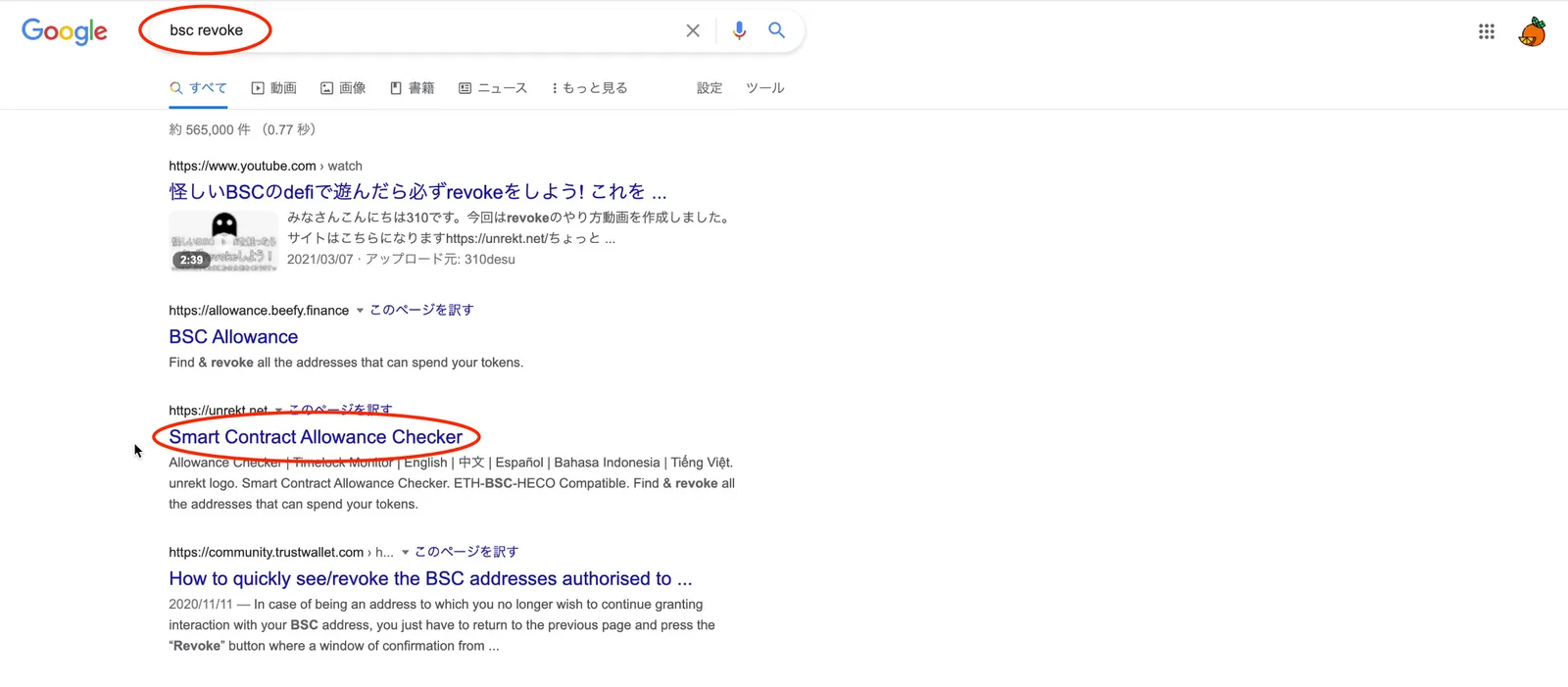Open 設定 settings

pos(710,88)
